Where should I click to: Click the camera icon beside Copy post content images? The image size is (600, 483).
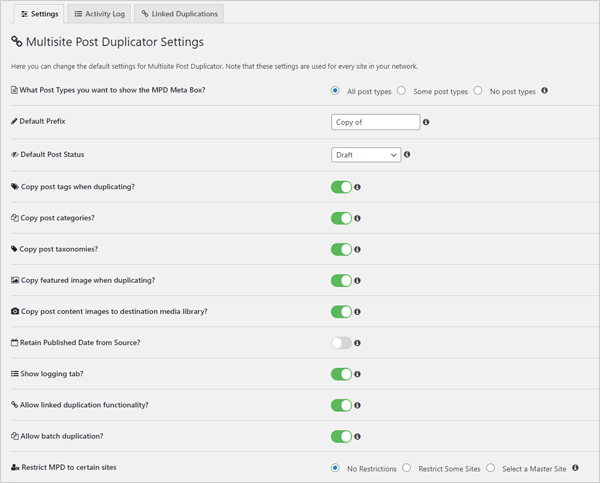[15, 311]
